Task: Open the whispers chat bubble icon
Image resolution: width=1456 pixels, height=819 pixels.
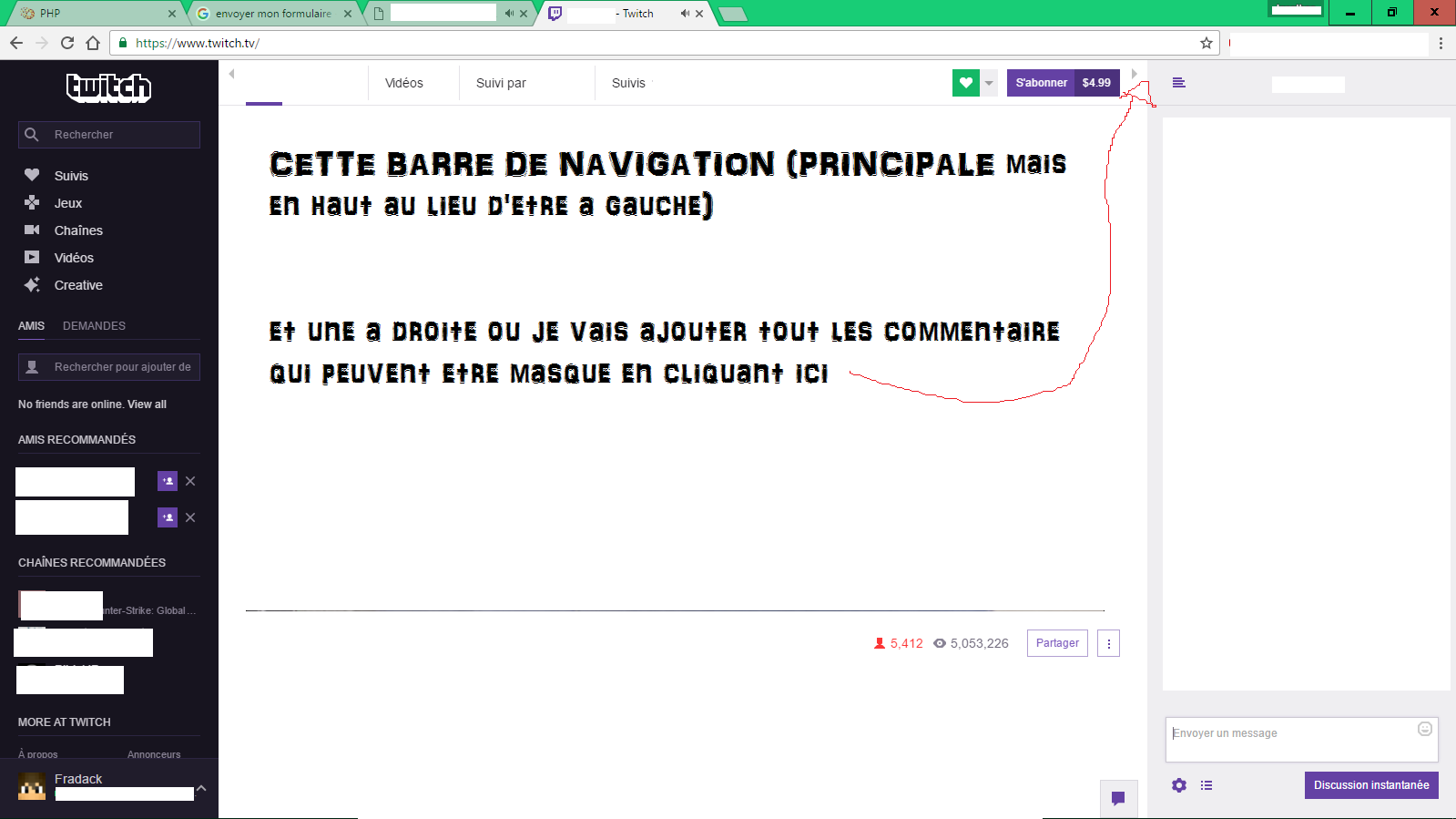Action: 1118,799
